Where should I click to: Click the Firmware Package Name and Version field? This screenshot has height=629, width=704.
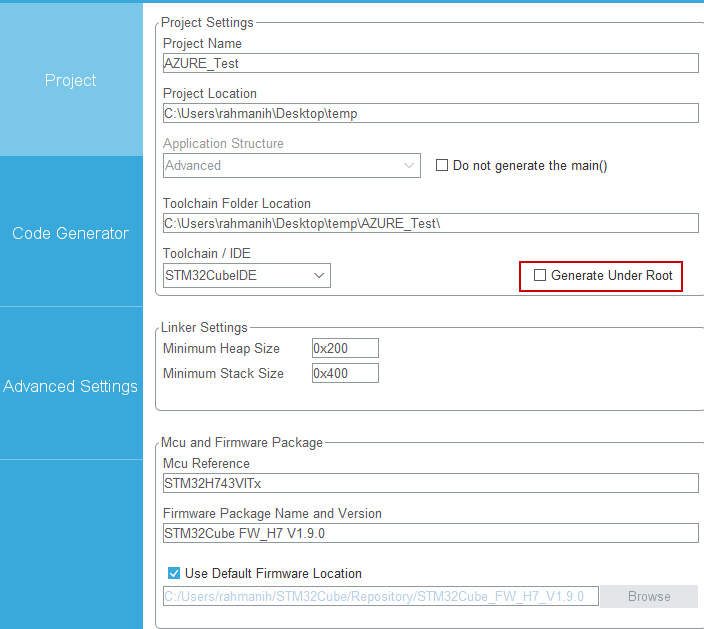tap(430, 533)
